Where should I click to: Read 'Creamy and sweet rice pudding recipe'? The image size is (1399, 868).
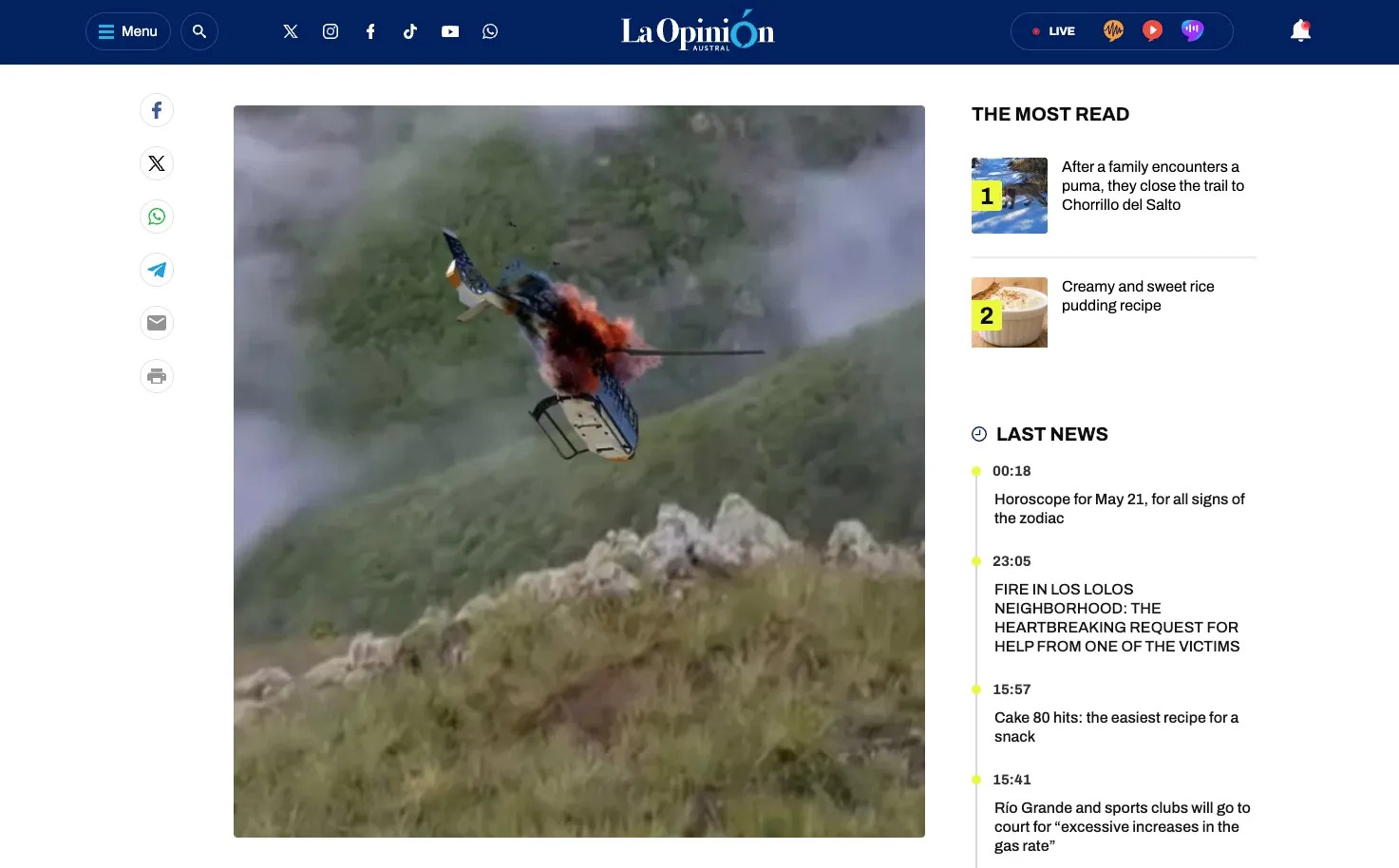[x=1138, y=296]
